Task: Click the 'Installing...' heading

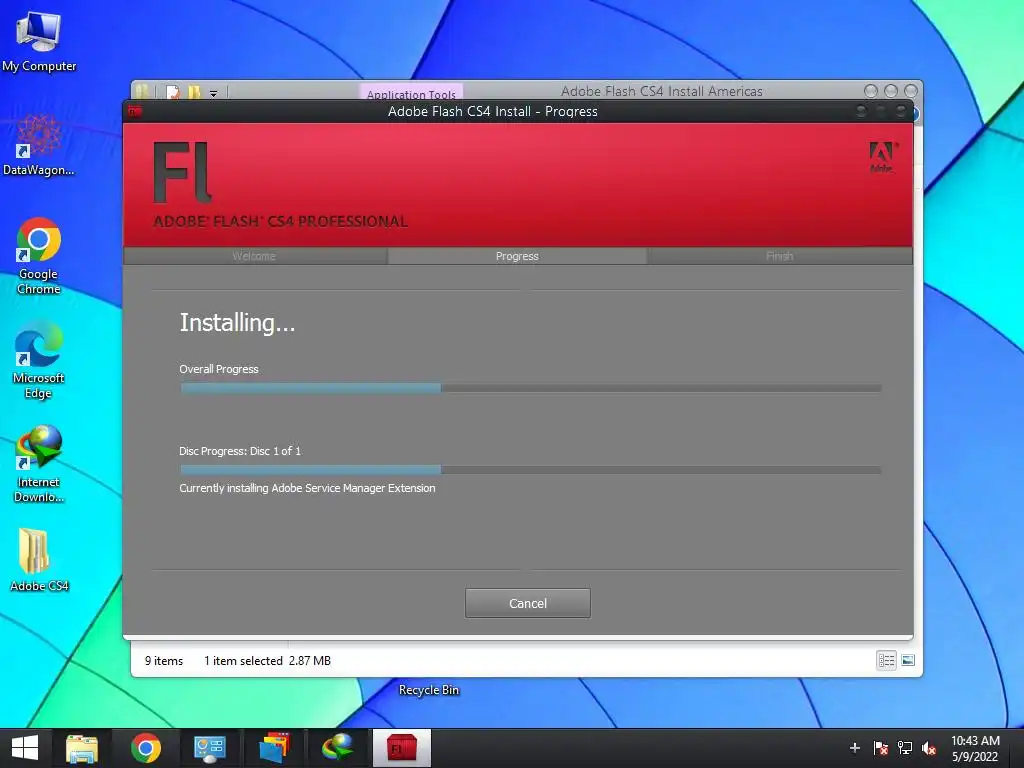Action: [x=237, y=323]
